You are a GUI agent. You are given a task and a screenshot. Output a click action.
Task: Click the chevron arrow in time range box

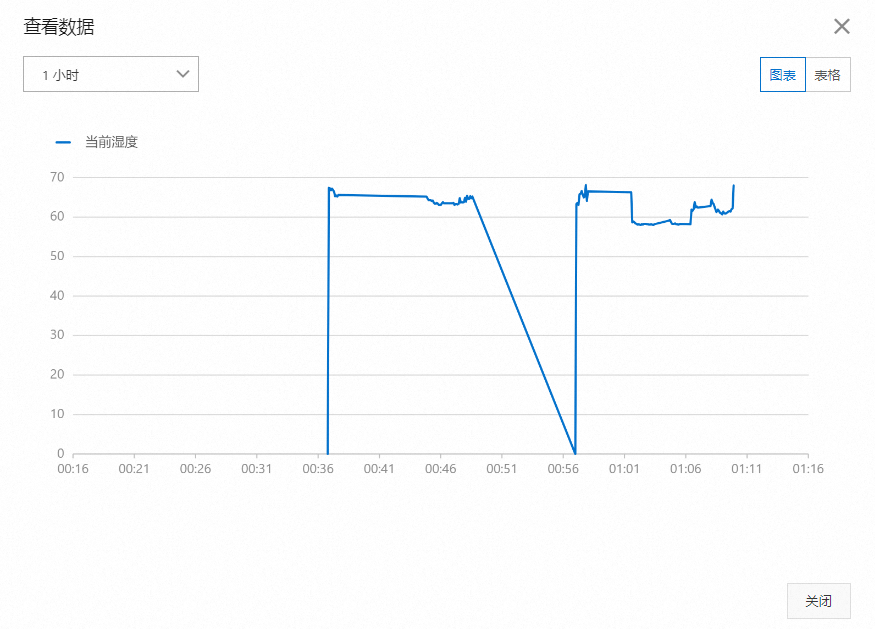[183, 74]
